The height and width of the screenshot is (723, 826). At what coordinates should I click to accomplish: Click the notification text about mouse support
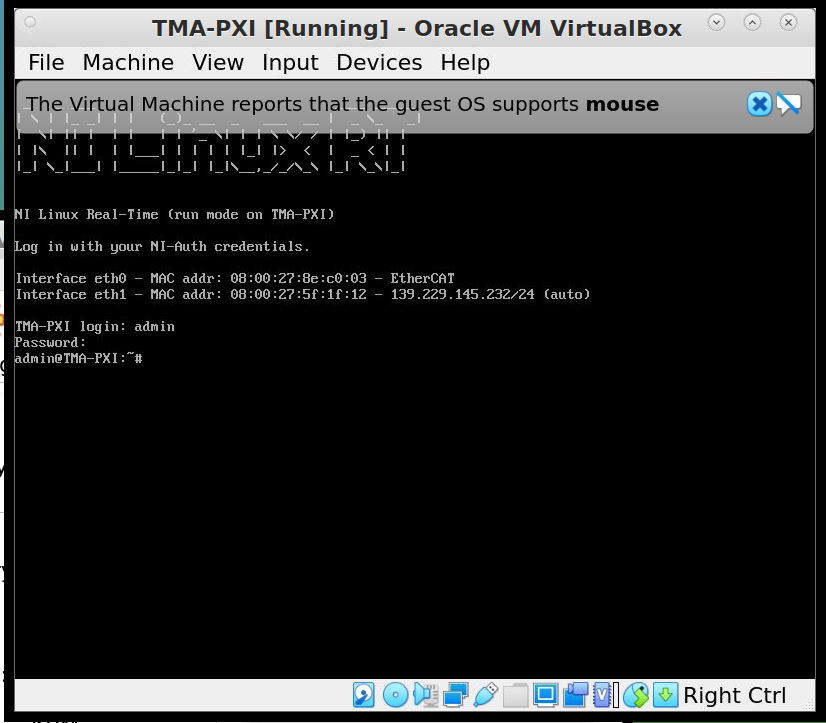(x=342, y=104)
